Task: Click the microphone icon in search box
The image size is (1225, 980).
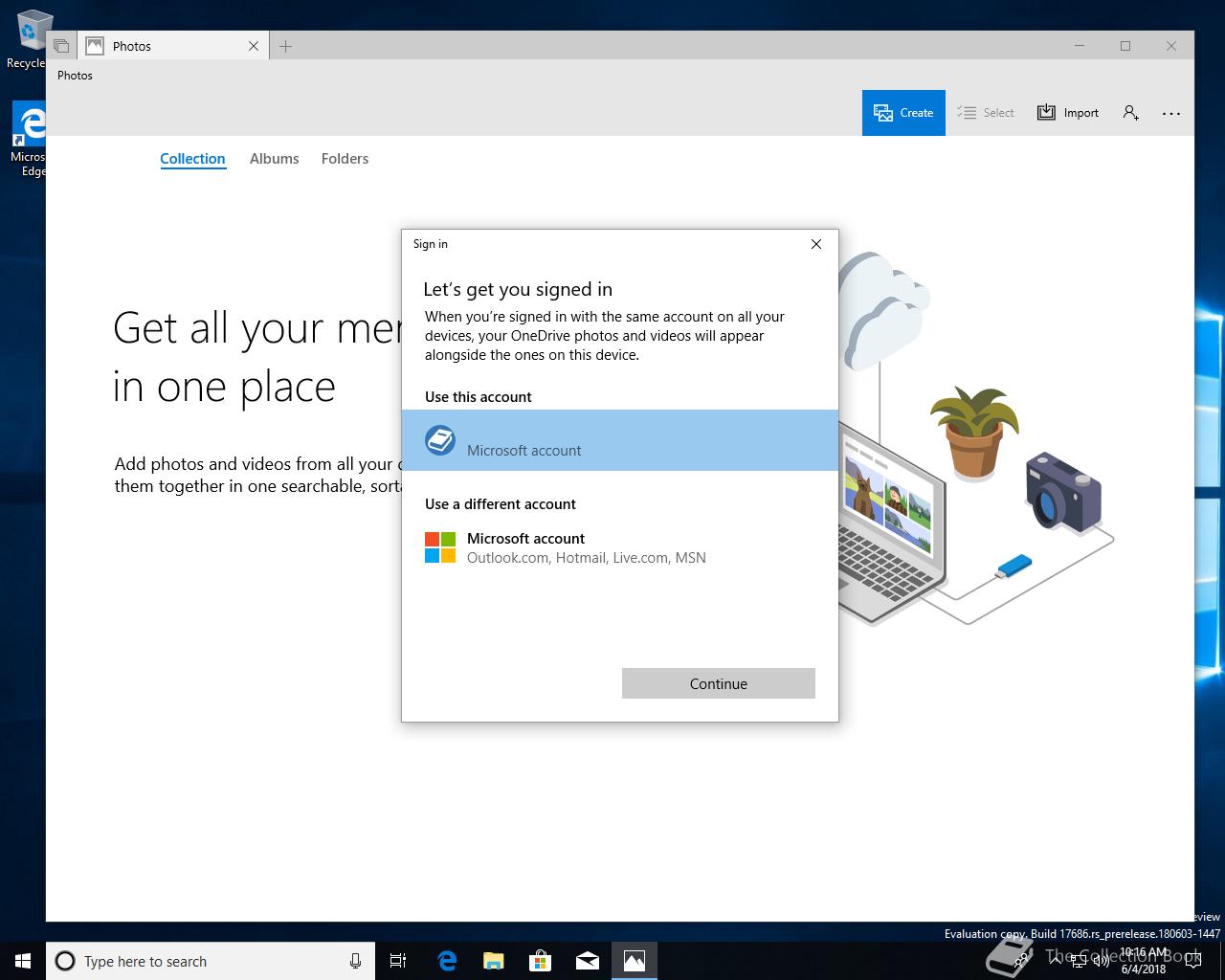Action: pyautogui.click(x=355, y=961)
